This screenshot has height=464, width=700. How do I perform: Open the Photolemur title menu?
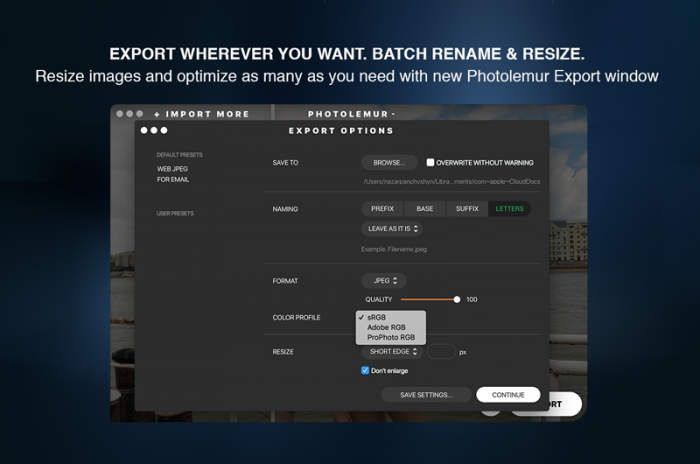[x=351, y=114]
